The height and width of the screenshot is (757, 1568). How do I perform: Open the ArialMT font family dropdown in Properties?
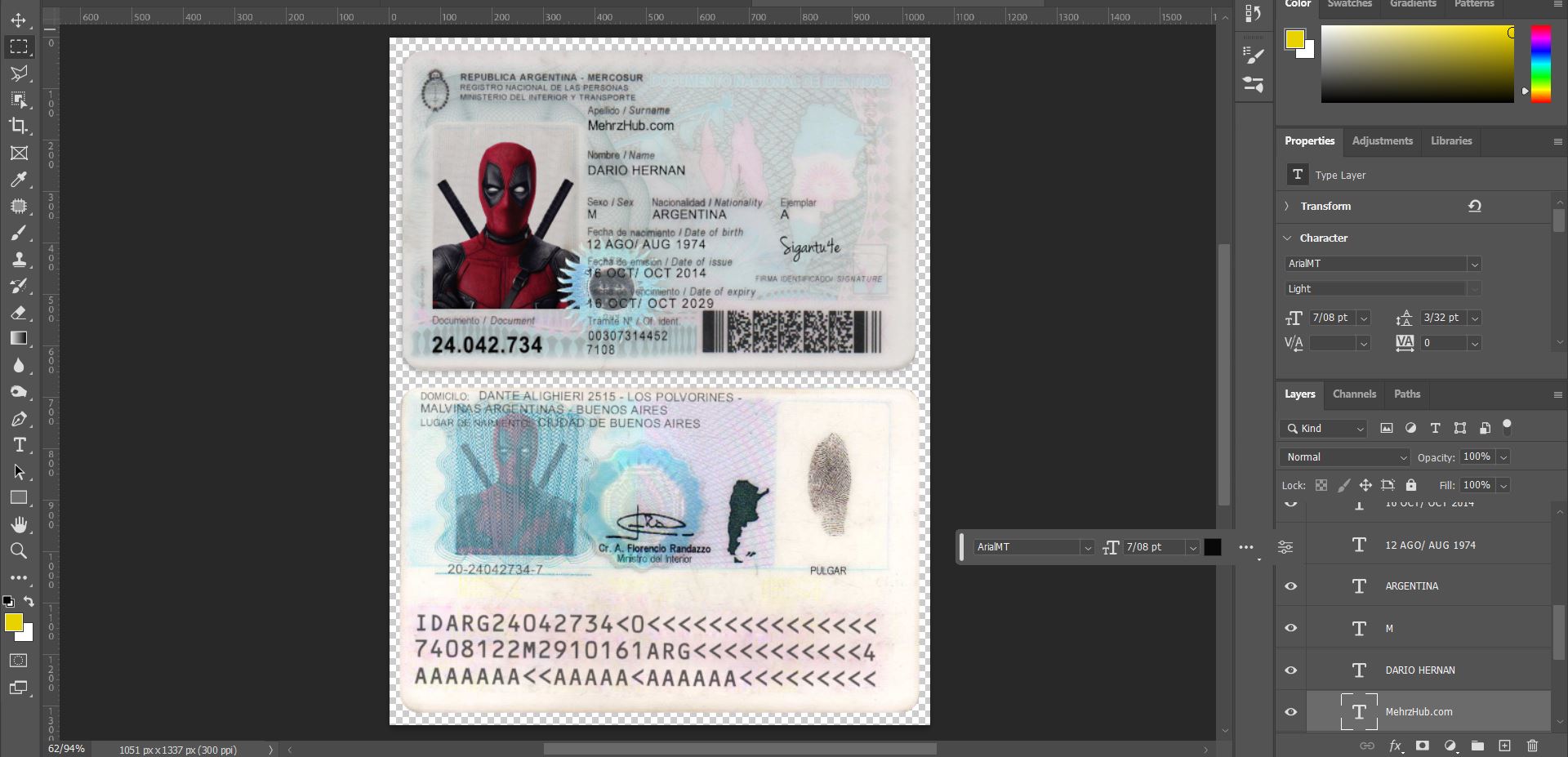point(1474,264)
